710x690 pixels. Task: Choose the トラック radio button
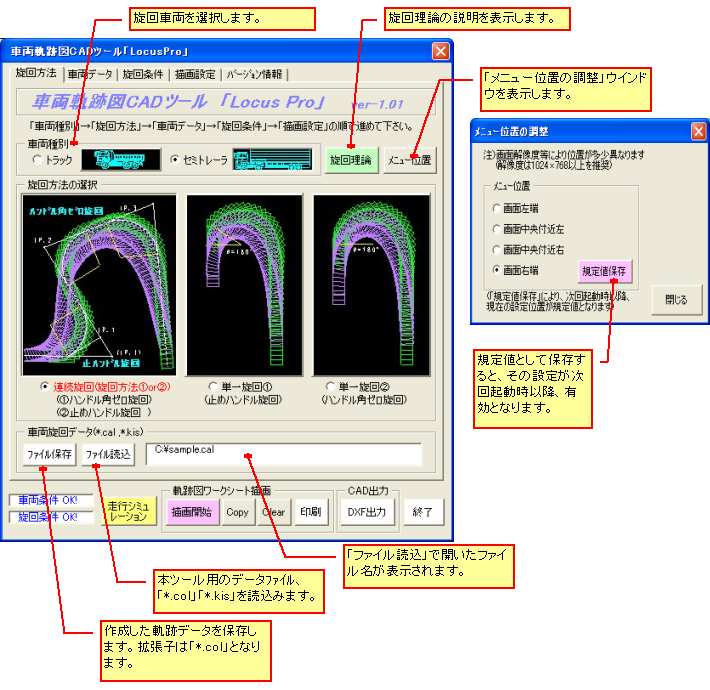coord(37,159)
